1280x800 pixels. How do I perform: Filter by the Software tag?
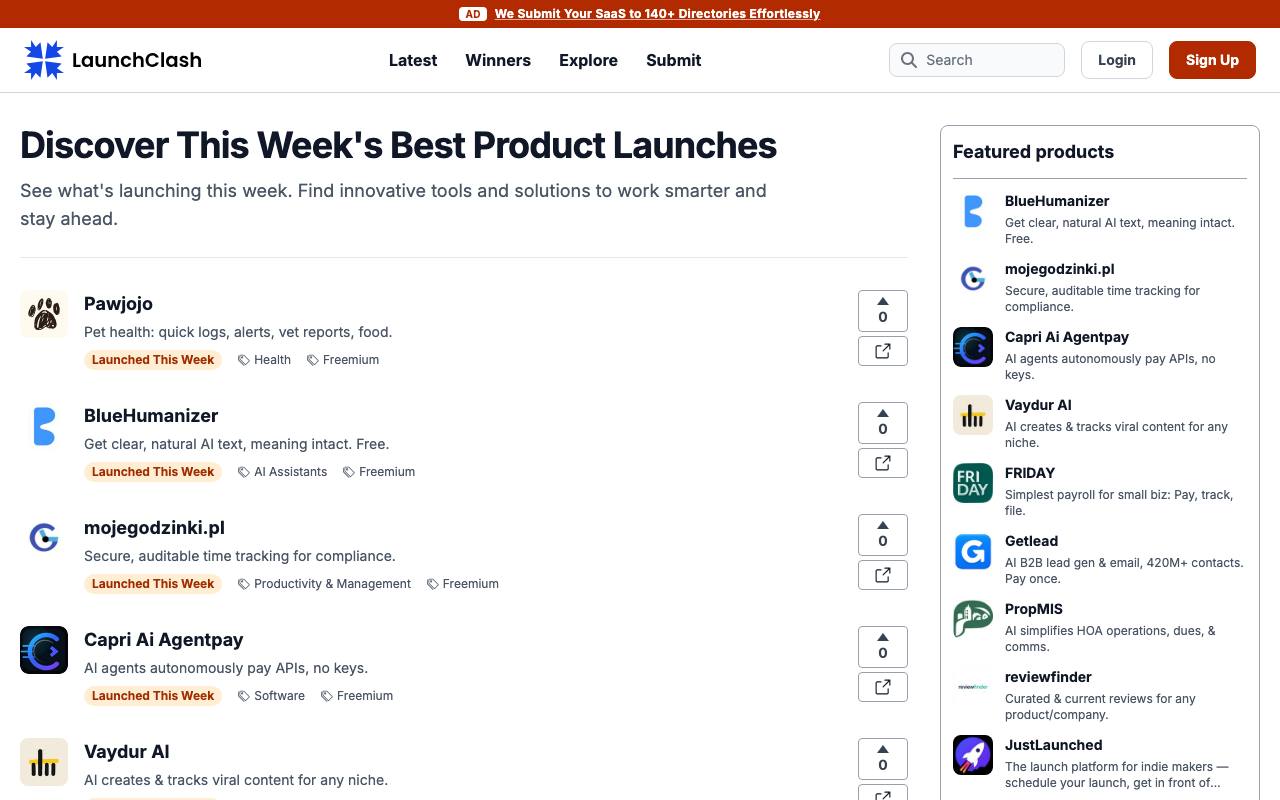click(x=271, y=696)
